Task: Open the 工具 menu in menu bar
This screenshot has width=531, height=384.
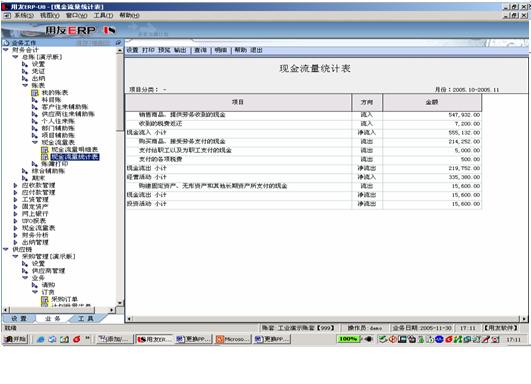Action: (x=103, y=15)
